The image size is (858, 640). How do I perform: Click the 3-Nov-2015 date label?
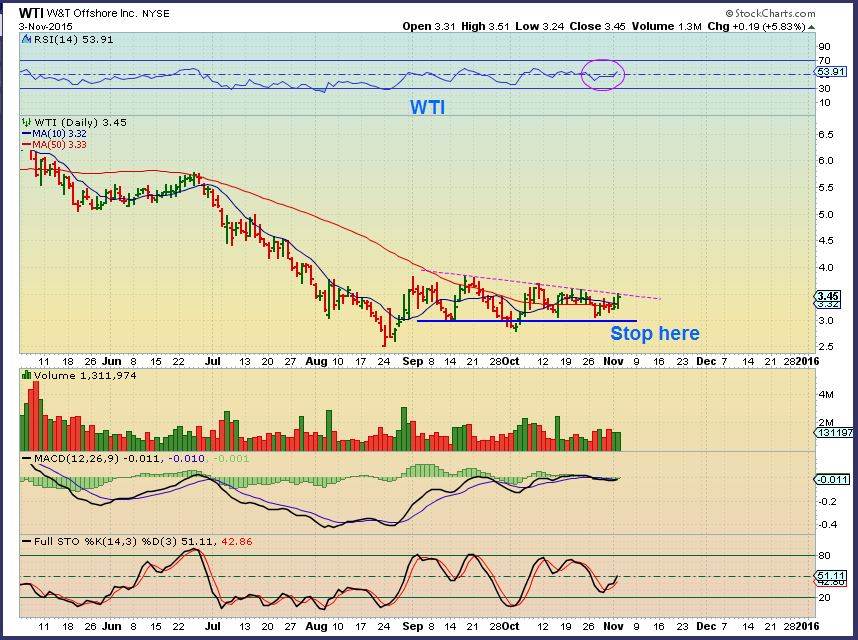tap(45, 26)
